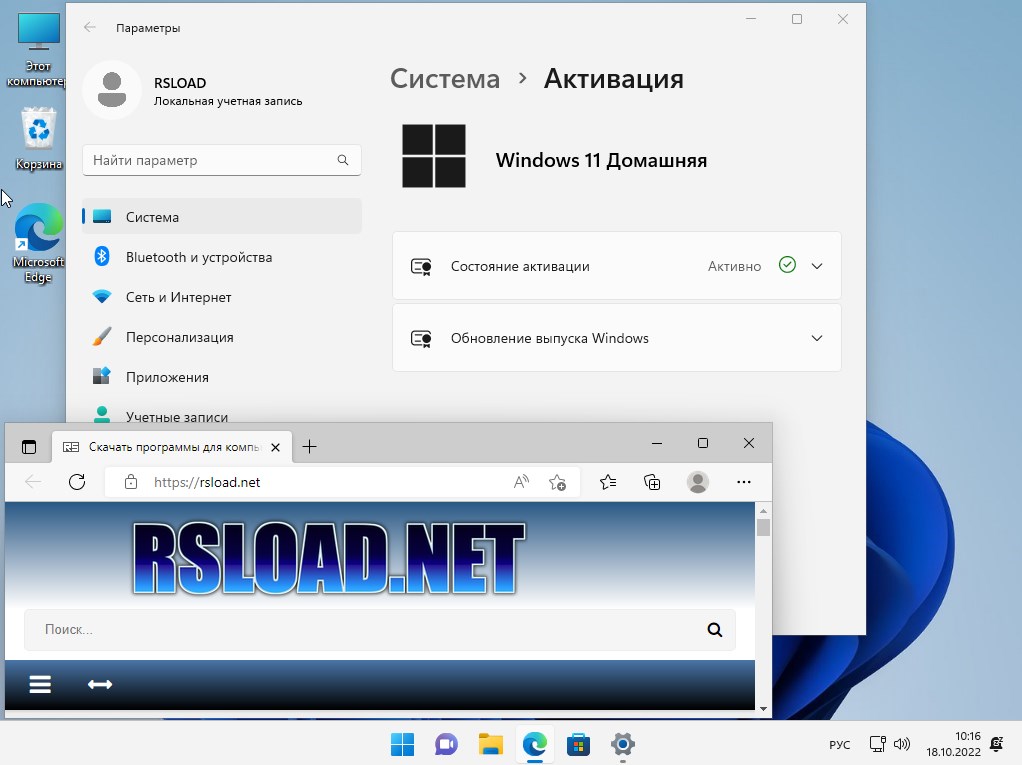The height and width of the screenshot is (765, 1022).
Task: Select the Скачать программы browser tab
Action: click(x=173, y=447)
